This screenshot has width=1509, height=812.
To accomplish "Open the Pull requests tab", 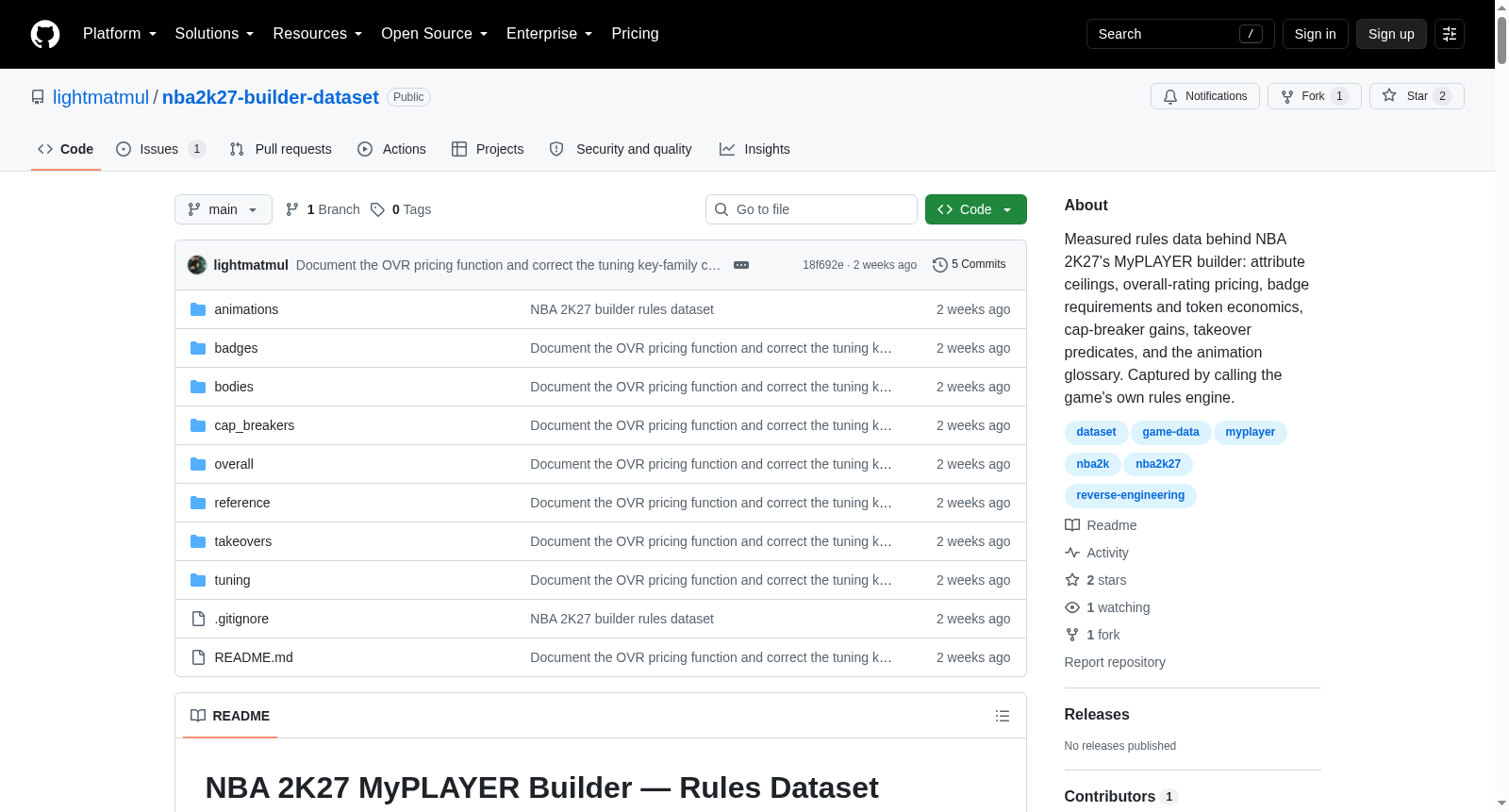I will point(280,149).
